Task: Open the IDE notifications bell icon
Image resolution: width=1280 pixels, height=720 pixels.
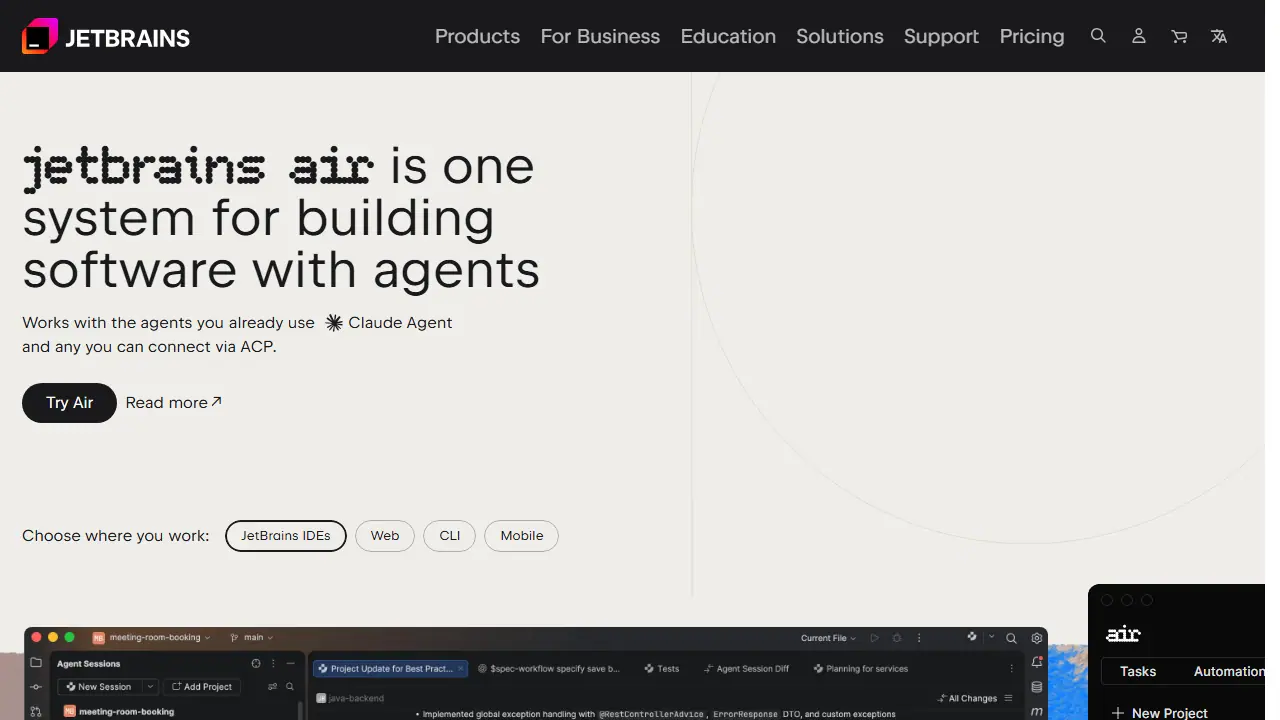Action: pyautogui.click(x=1037, y=662)
